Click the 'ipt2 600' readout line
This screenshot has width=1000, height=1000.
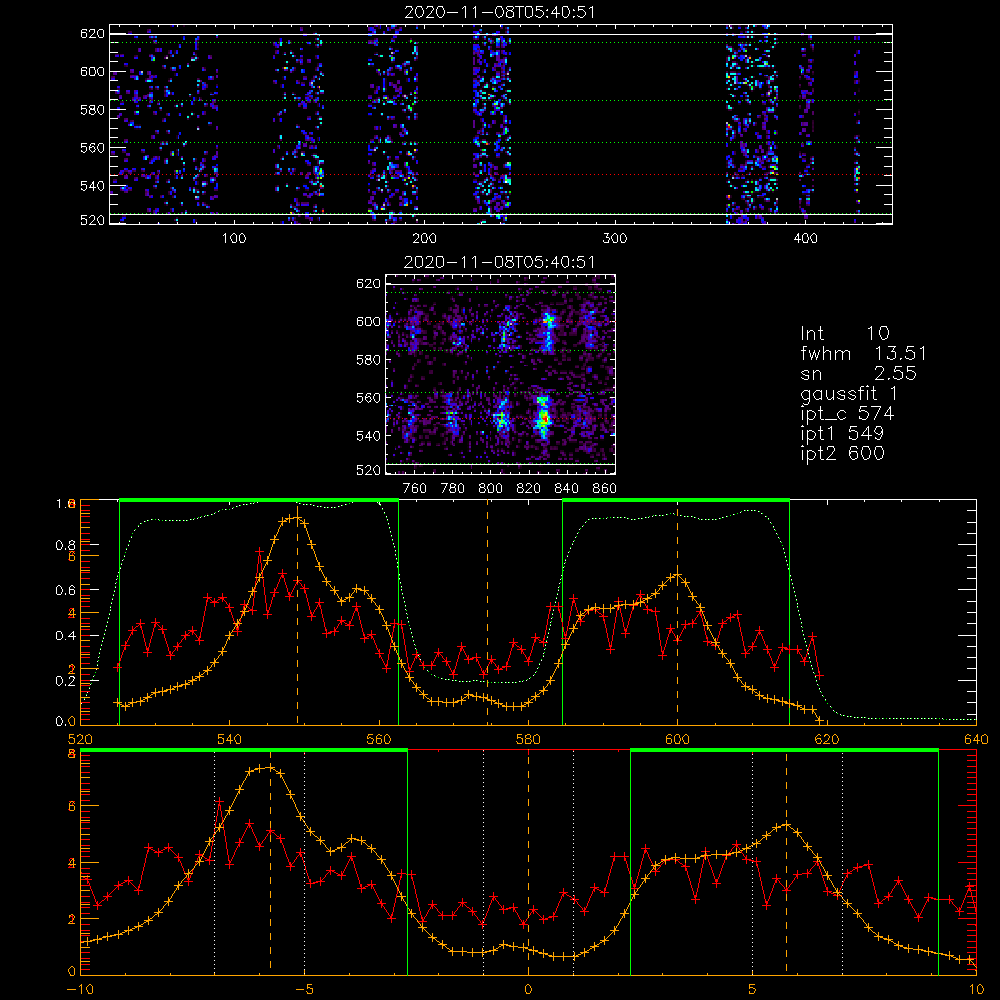[x=842, y=453]
